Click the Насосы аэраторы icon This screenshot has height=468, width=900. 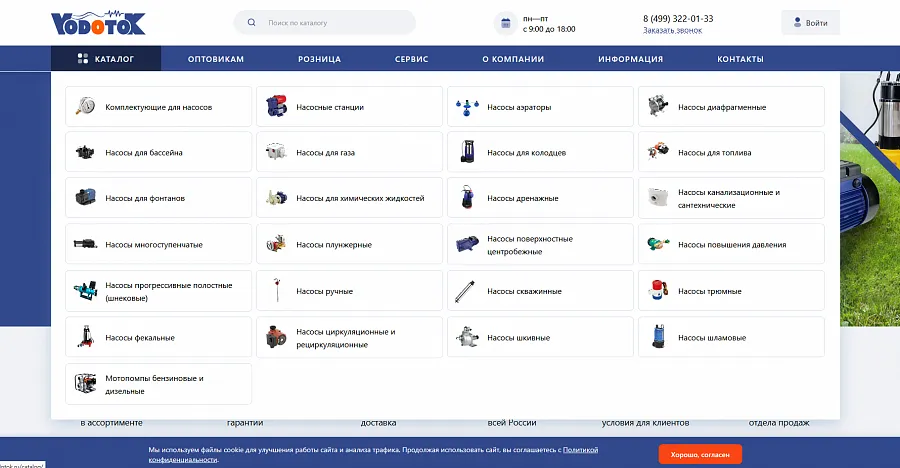pyautogui.click(x=467, y=107)
